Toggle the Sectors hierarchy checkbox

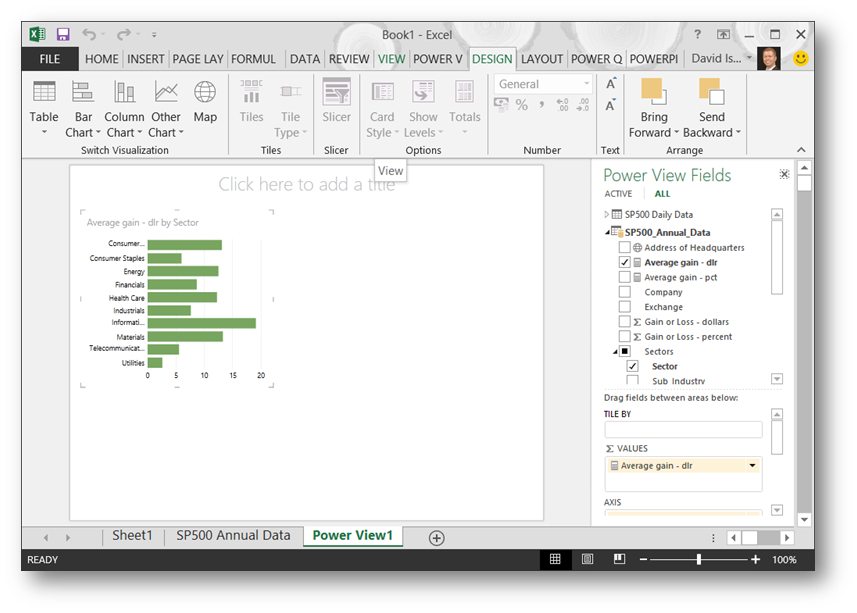(624, 351)
